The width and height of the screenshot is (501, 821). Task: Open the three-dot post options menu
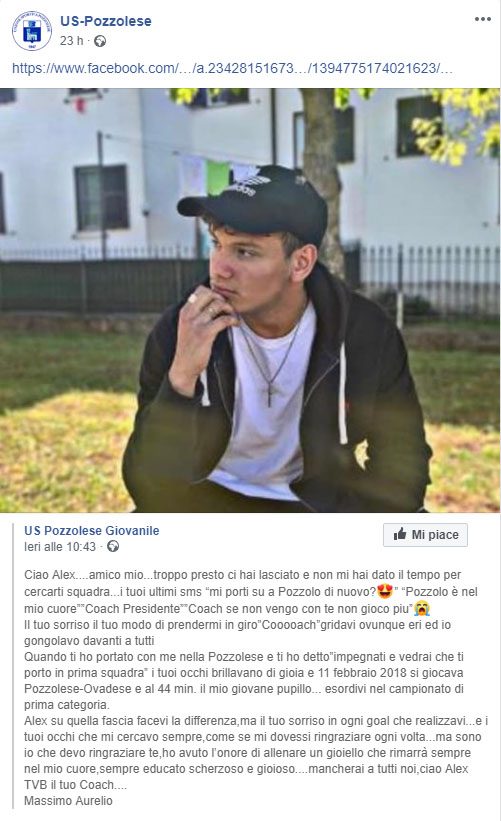(x=482, y=19)
